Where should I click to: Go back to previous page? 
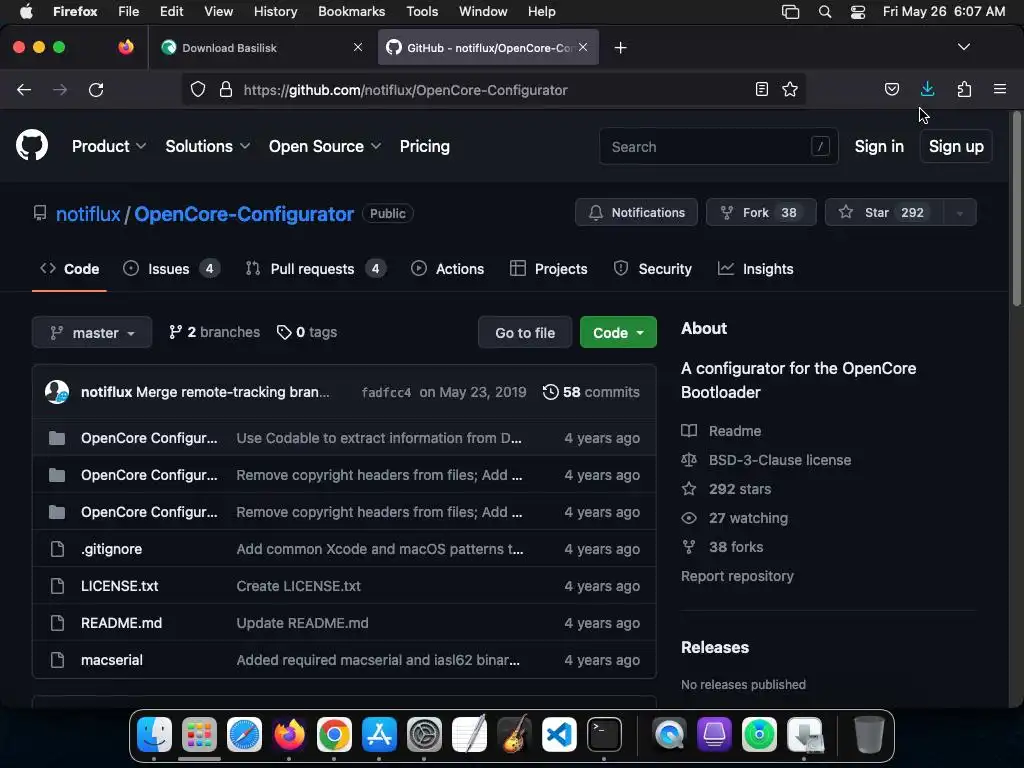(x=24, y=89)
